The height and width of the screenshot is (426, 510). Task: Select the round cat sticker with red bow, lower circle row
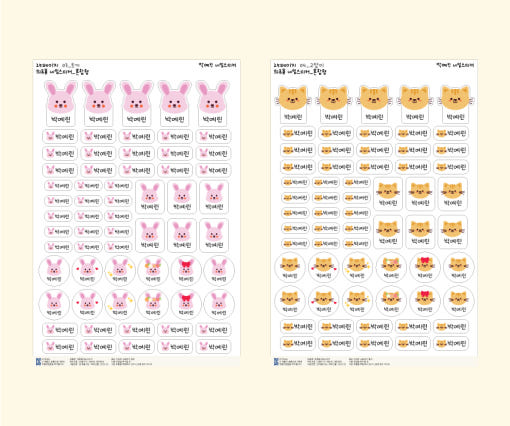click(x=425, y=301)
